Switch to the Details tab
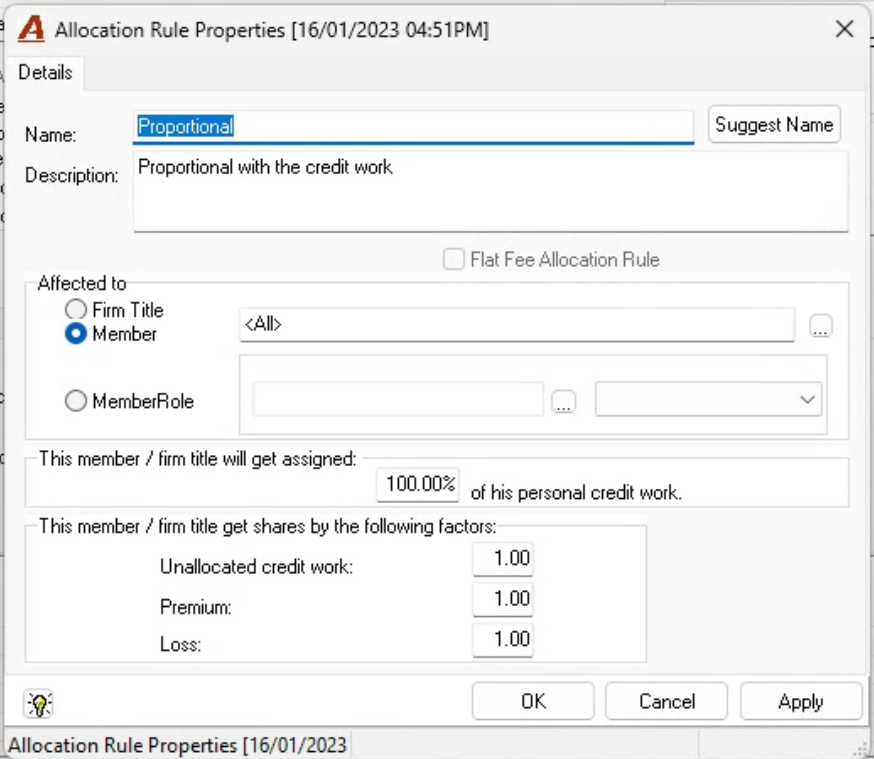This screenshot has width=874, height=759. pos(45,72)
